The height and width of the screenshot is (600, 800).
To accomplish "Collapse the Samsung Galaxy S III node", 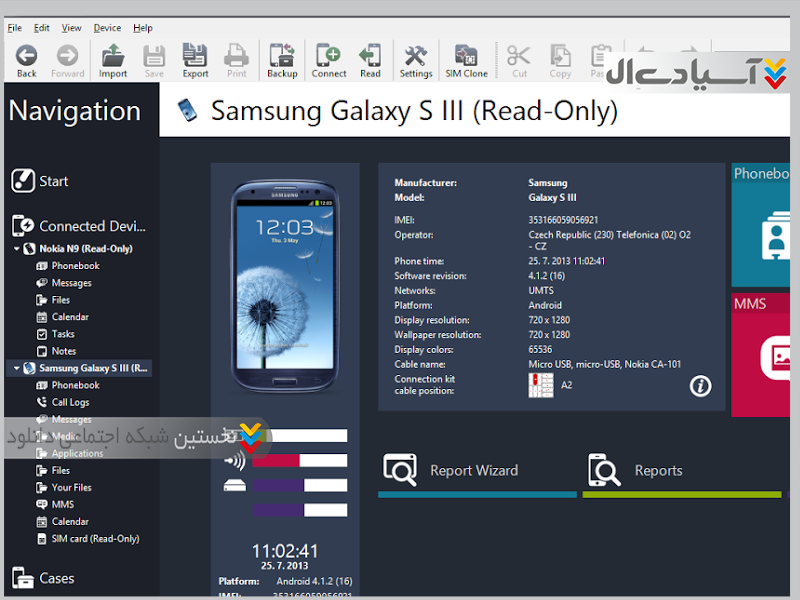I will pyautogui.click(x=17, y=368).
